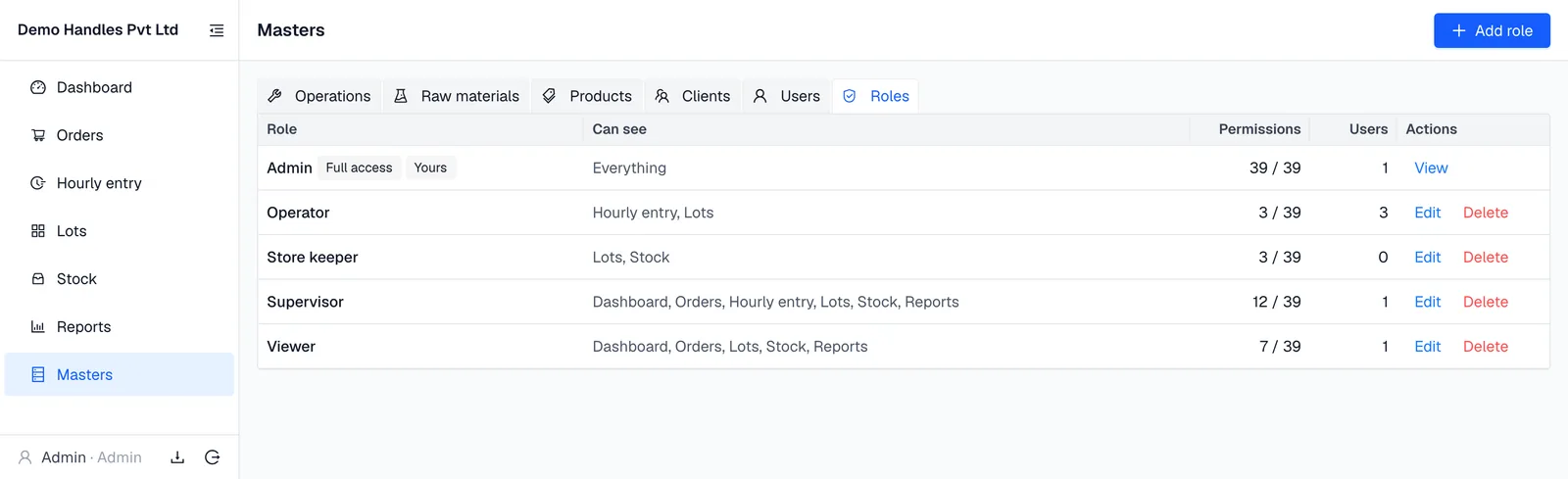Viewport: 1568px width, 479px height.
Task: Click the Hourly entry clock icon
Action: coord(38,183)
